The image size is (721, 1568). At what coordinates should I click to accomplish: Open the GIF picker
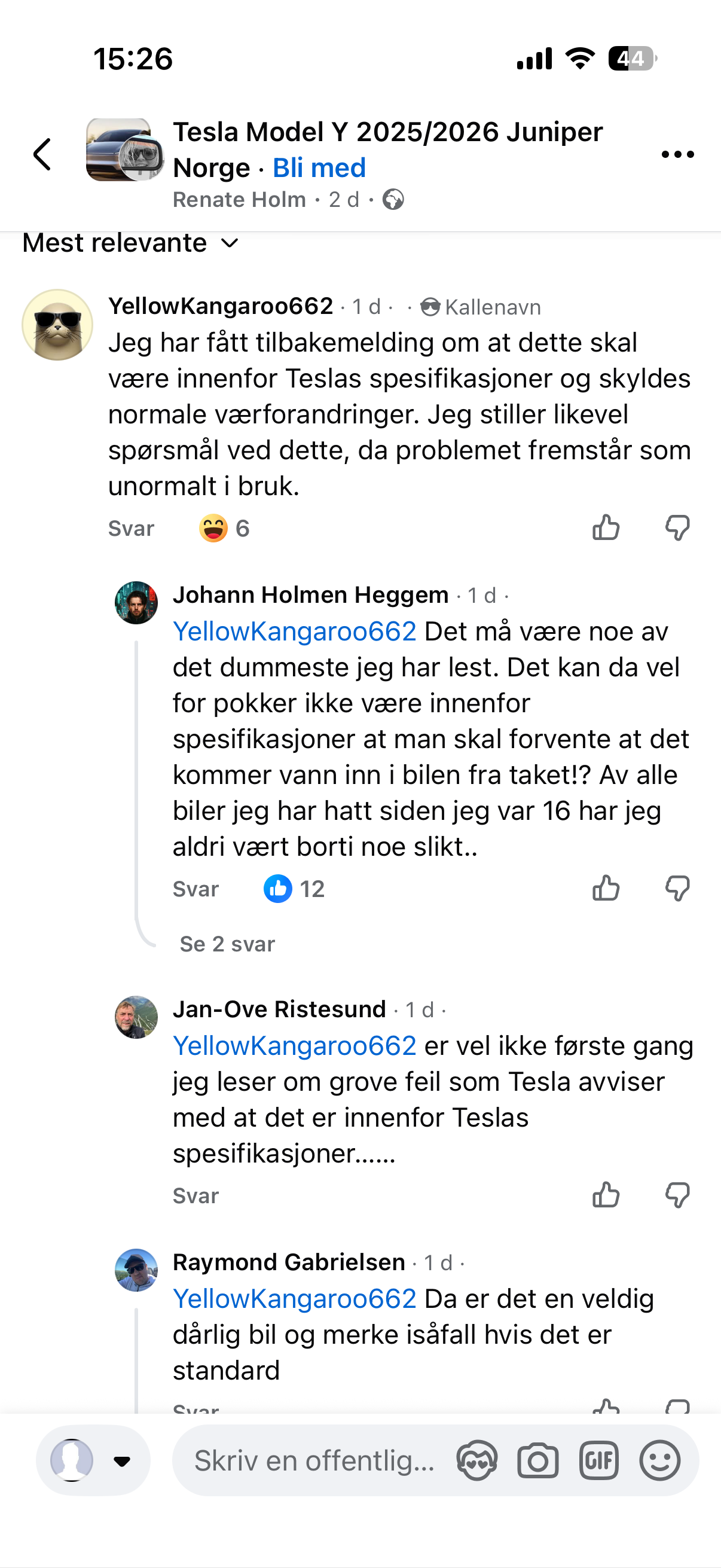[598, 1461]
